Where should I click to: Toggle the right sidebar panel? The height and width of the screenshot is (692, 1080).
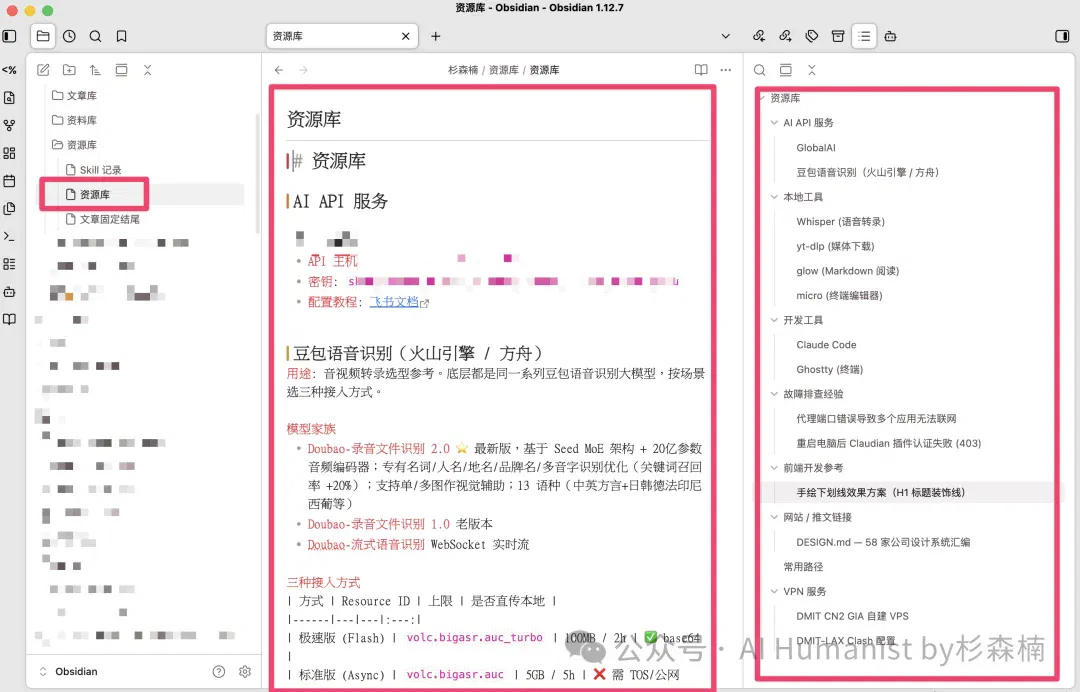pos(1063,36)
